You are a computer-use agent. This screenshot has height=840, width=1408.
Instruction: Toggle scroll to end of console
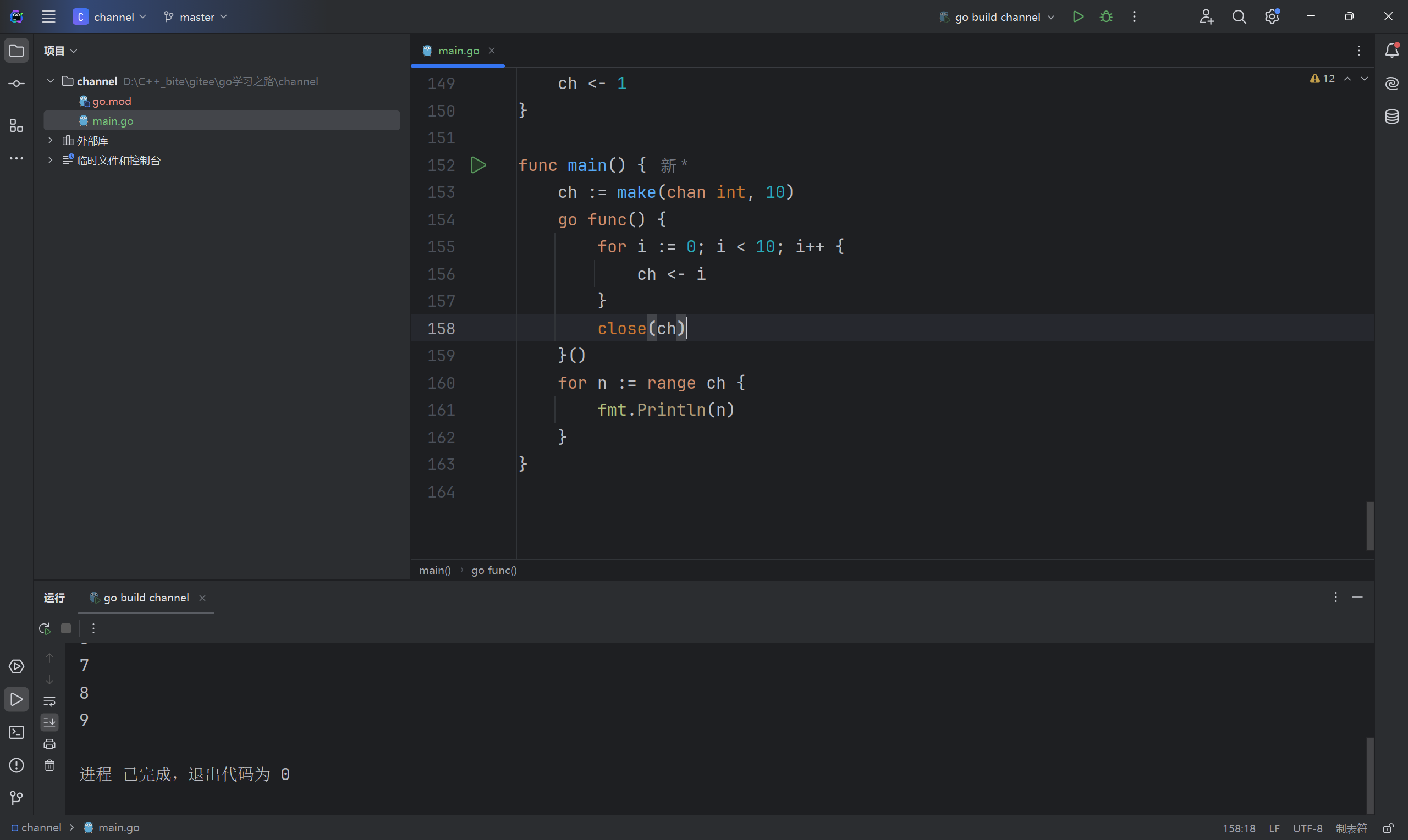[50, 722]
